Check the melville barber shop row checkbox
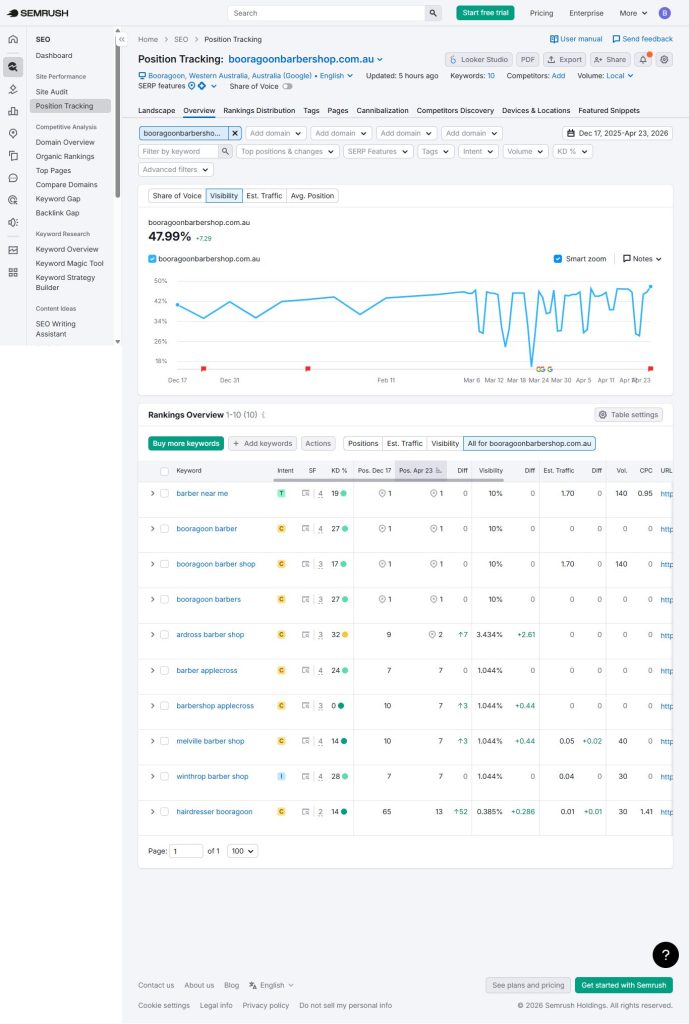 165,741
